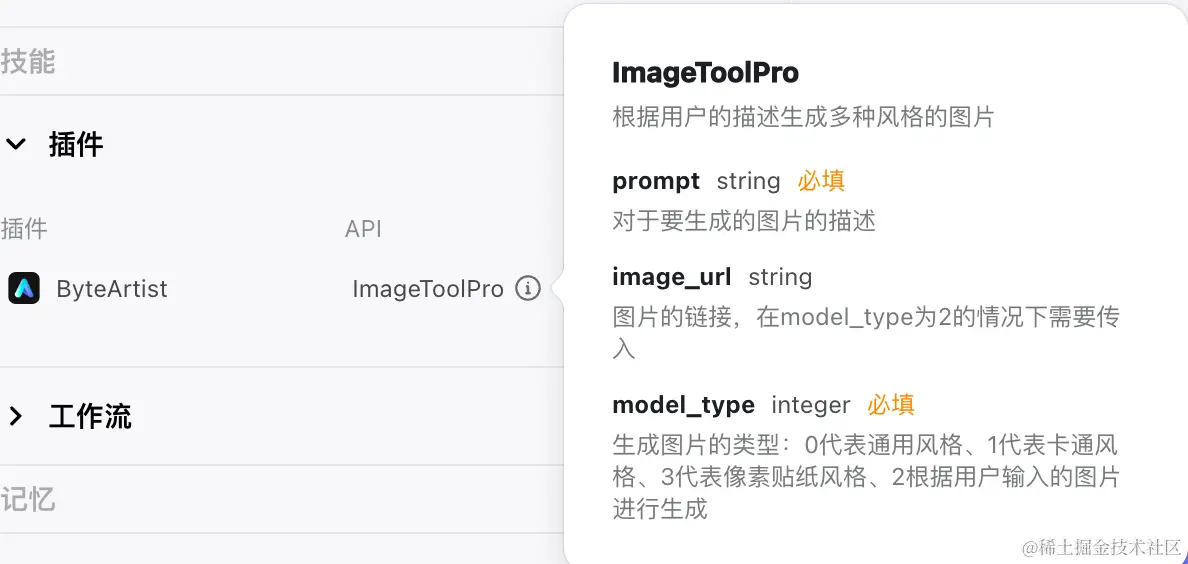Click the model_type parameter name
This screenshot has width=1188, height=564.
(683, 405)
